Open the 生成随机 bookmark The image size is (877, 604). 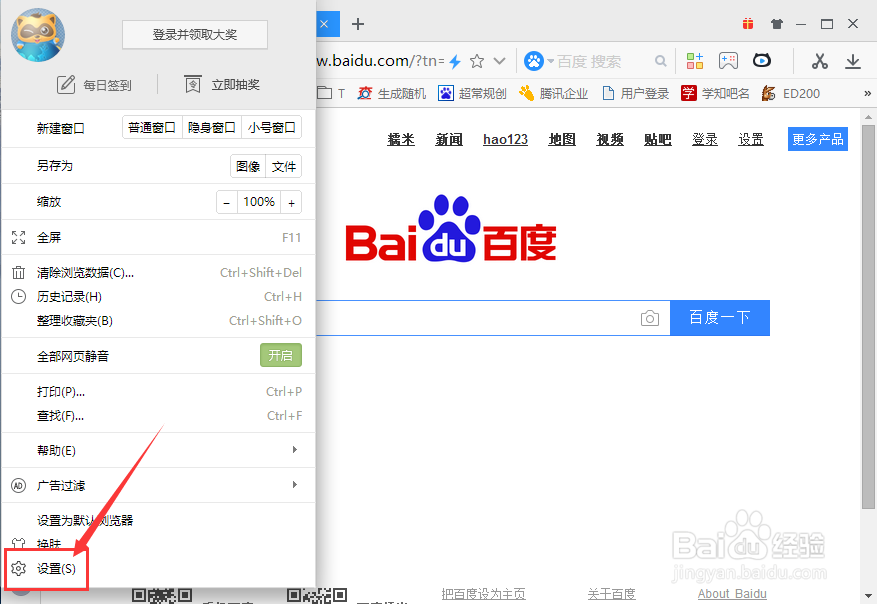392,93
